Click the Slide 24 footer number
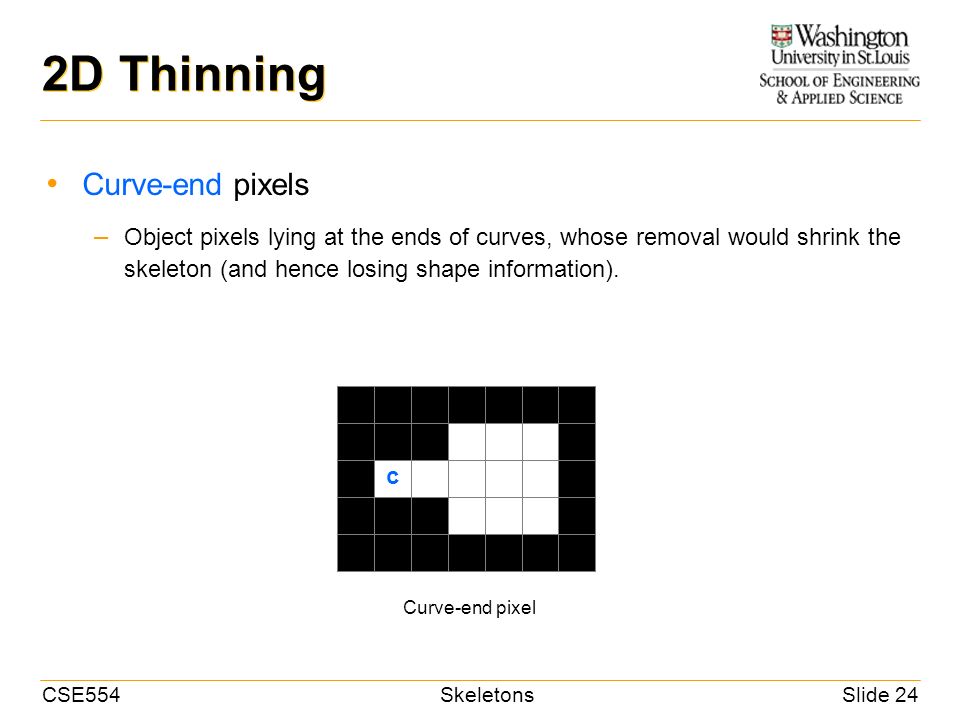Screen dimensions: 960x720 click(880, 695)
